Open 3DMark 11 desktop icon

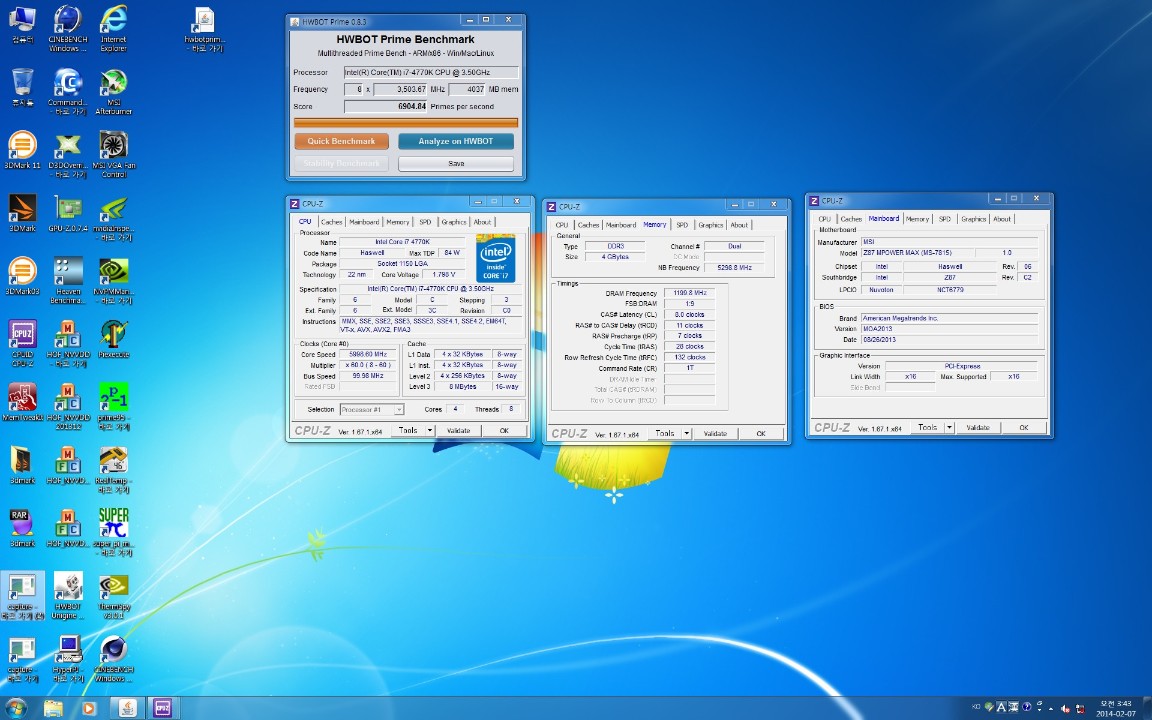22,151
